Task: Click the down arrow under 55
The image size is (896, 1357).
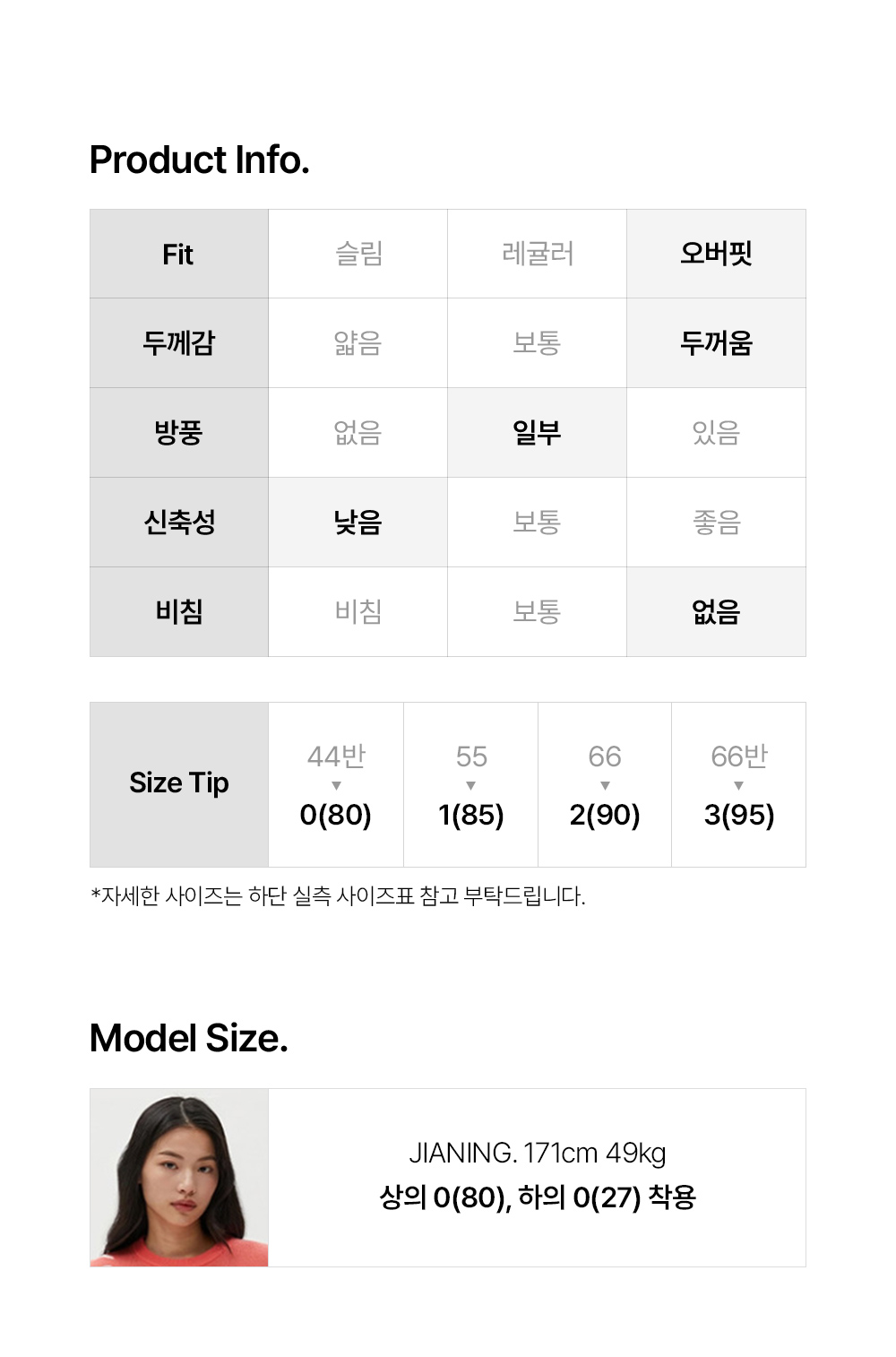Action: click(471, 786)
